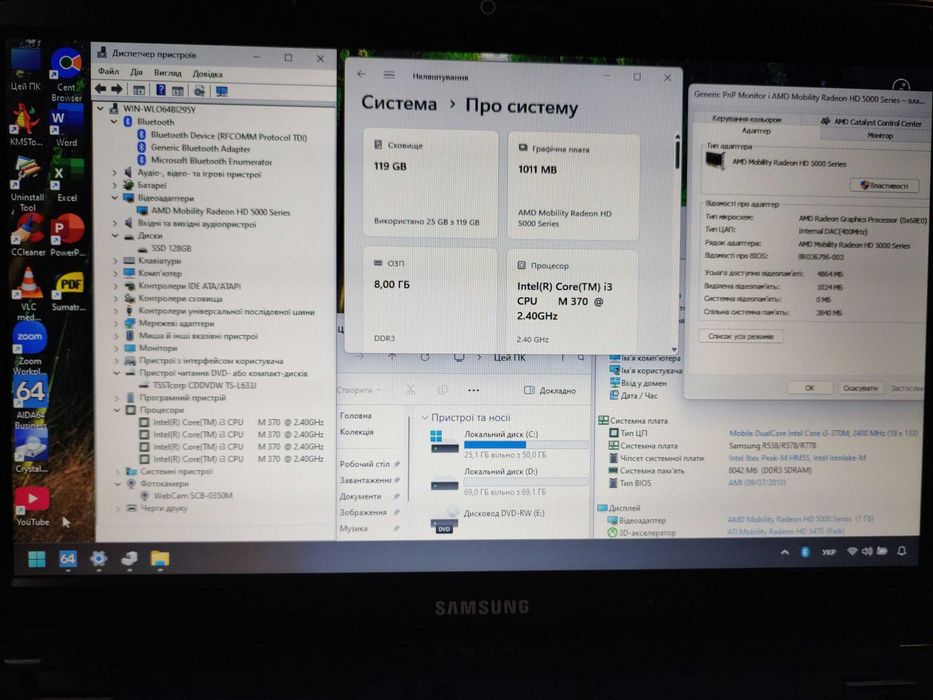Select WebCam SCB-0350M device
933x700 pixels.
(x=186, y=495)
